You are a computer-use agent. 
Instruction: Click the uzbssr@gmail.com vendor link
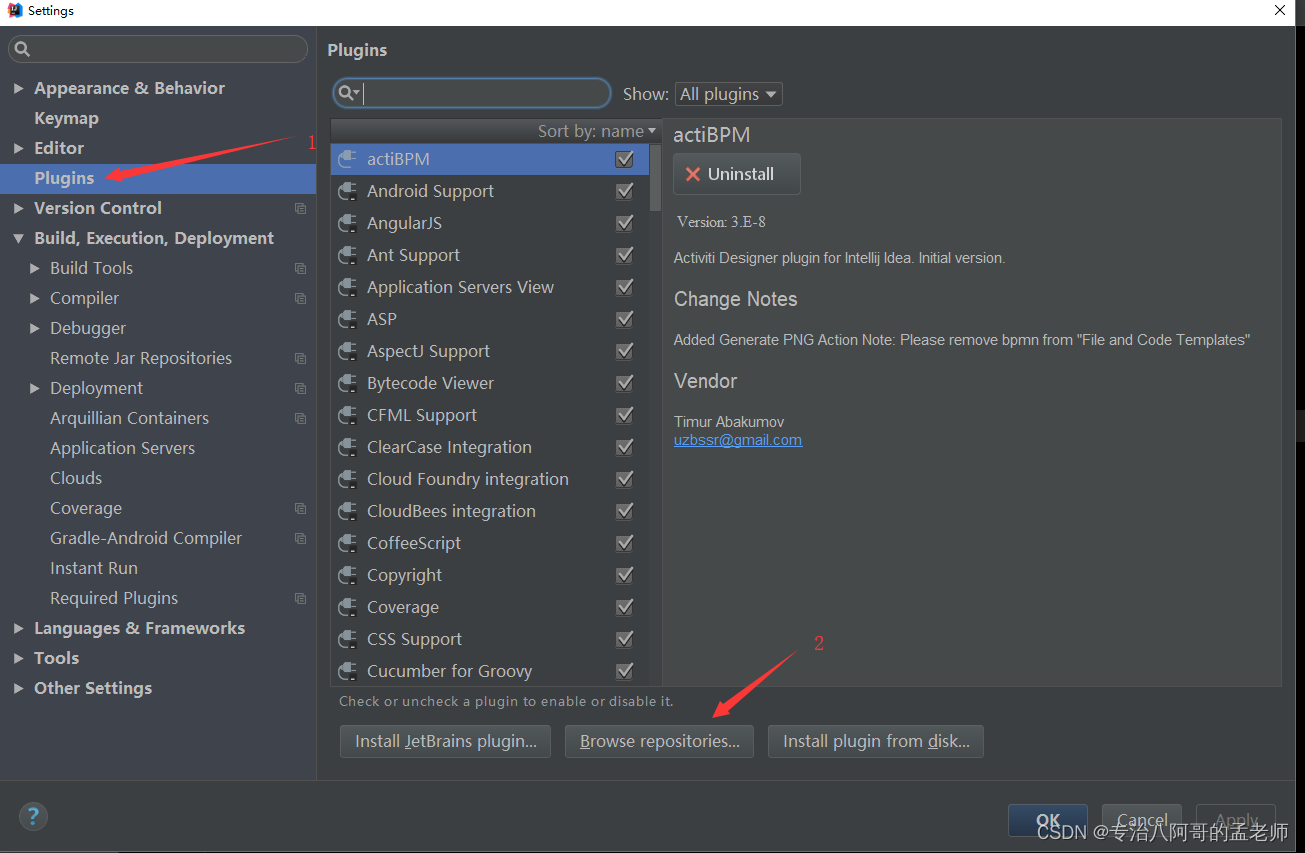tap(738, 440)
